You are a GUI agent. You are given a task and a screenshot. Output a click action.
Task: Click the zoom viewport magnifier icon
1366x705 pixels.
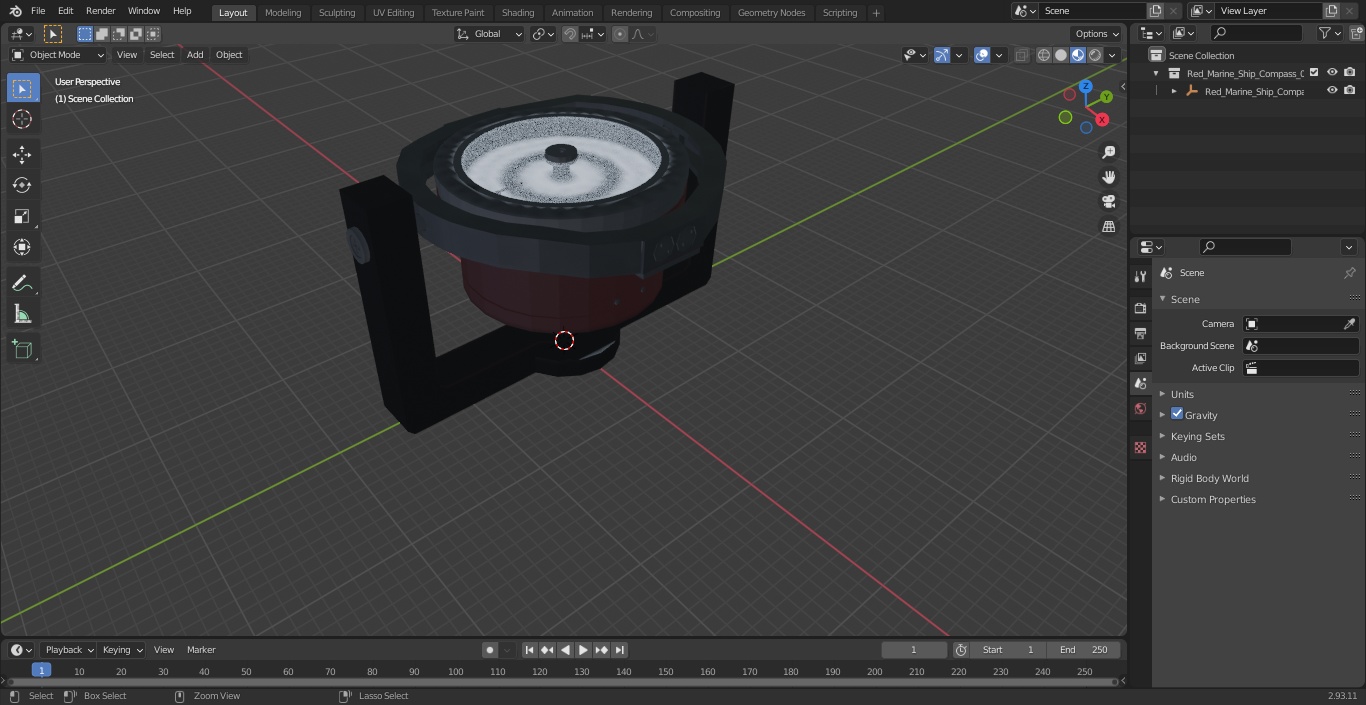[1108, 152]
